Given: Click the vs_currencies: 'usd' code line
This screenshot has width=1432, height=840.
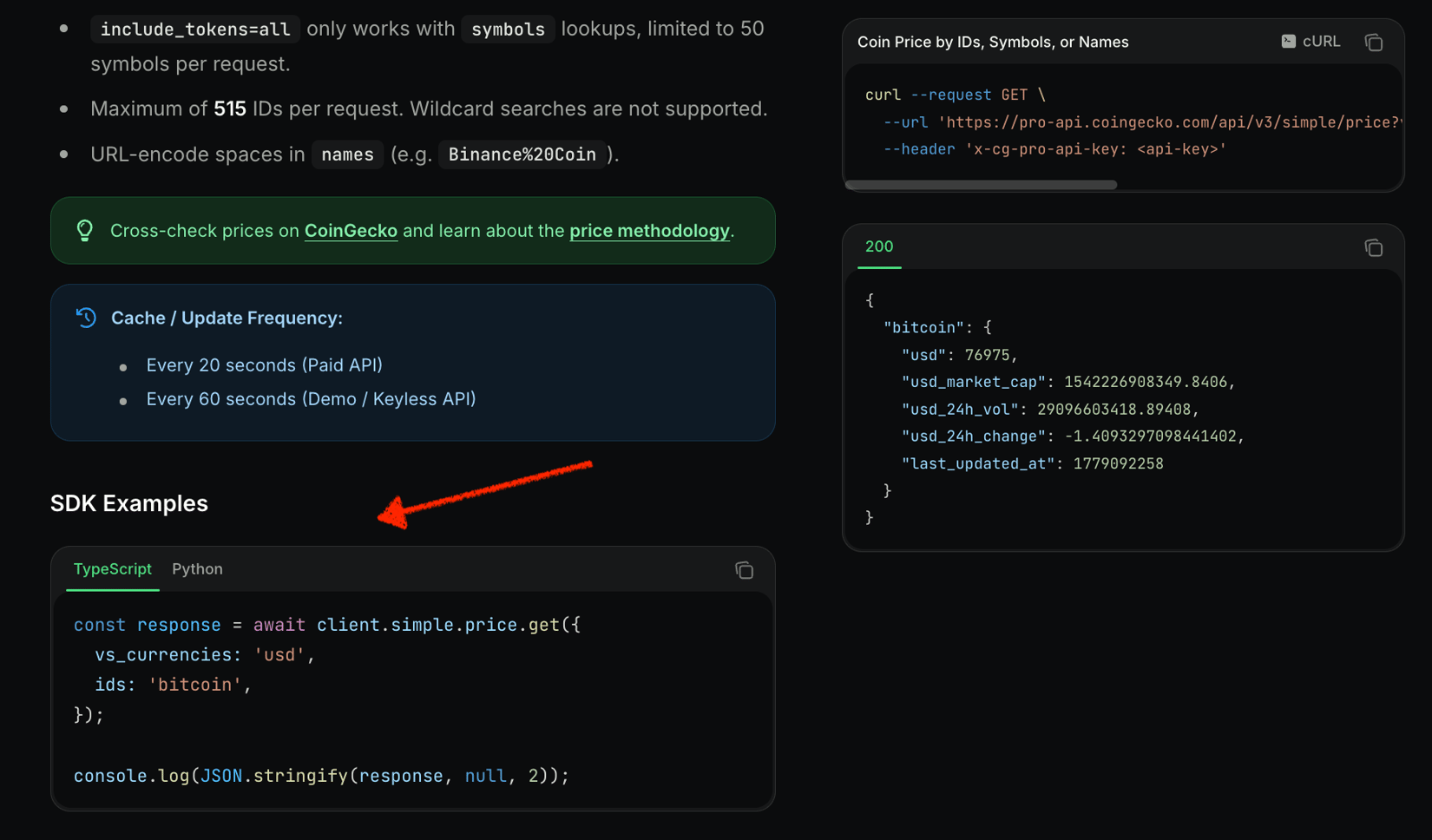Looking at the screenshot, I should click(x=205, y=655).
